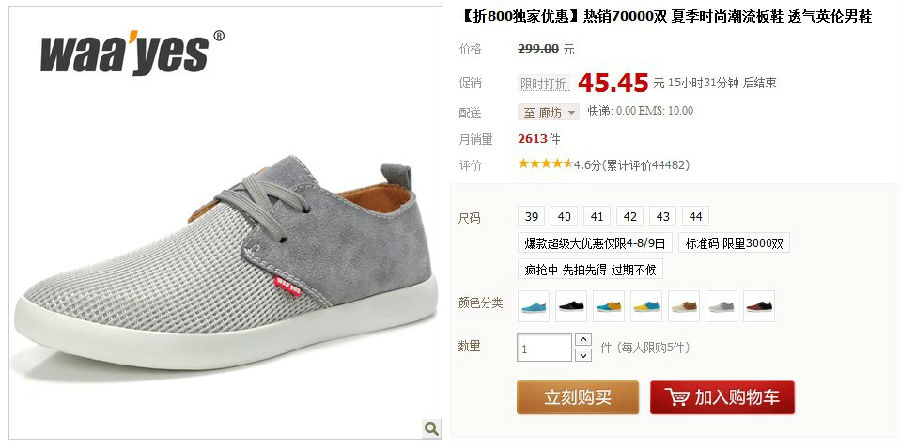Decrease quantity with the down arrow
Image resolution: width=900 pixels, height=442 pixels.
click(x=583, y=355)
